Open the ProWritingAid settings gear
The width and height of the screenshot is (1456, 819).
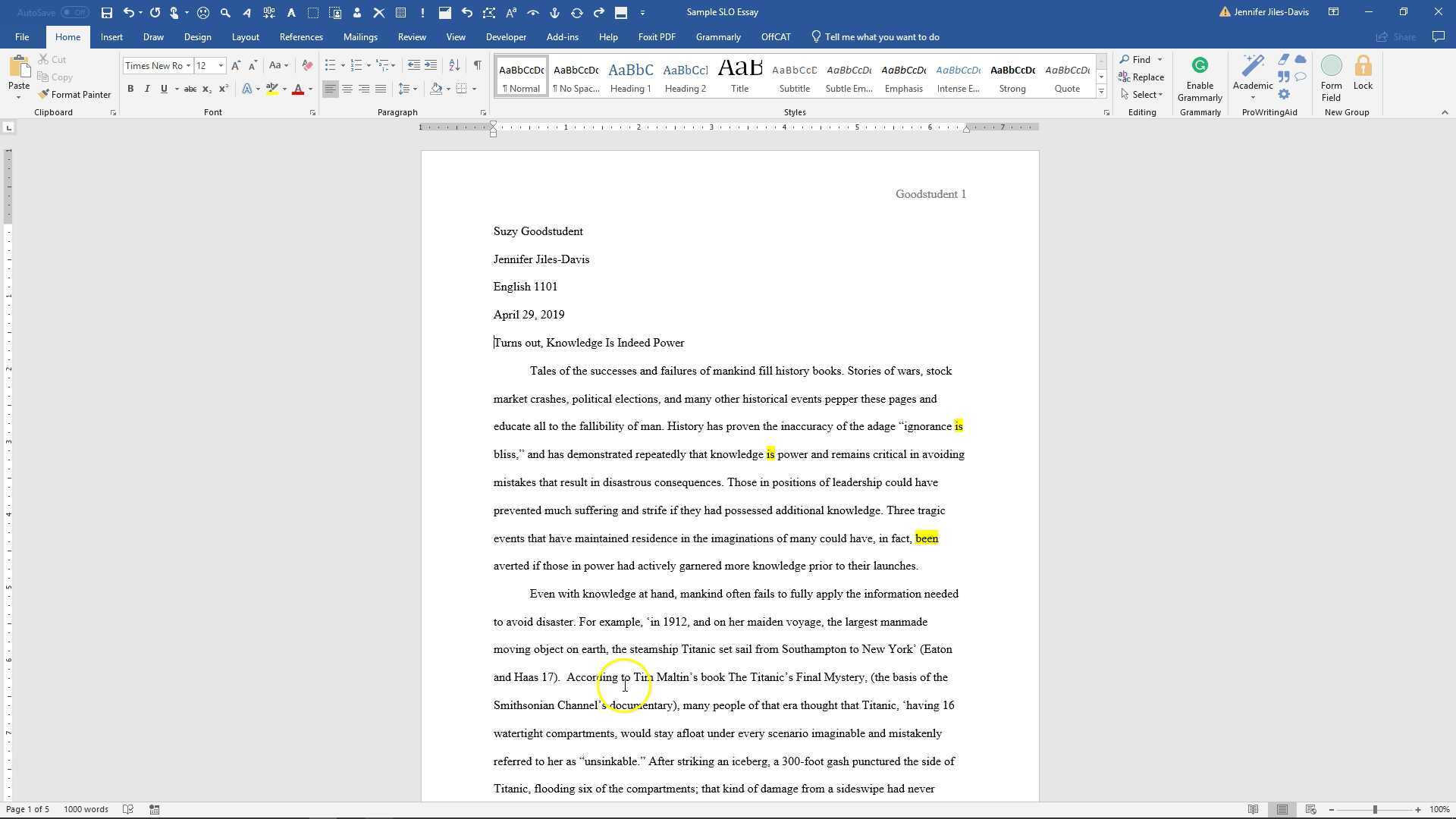tap(1284, 93)
